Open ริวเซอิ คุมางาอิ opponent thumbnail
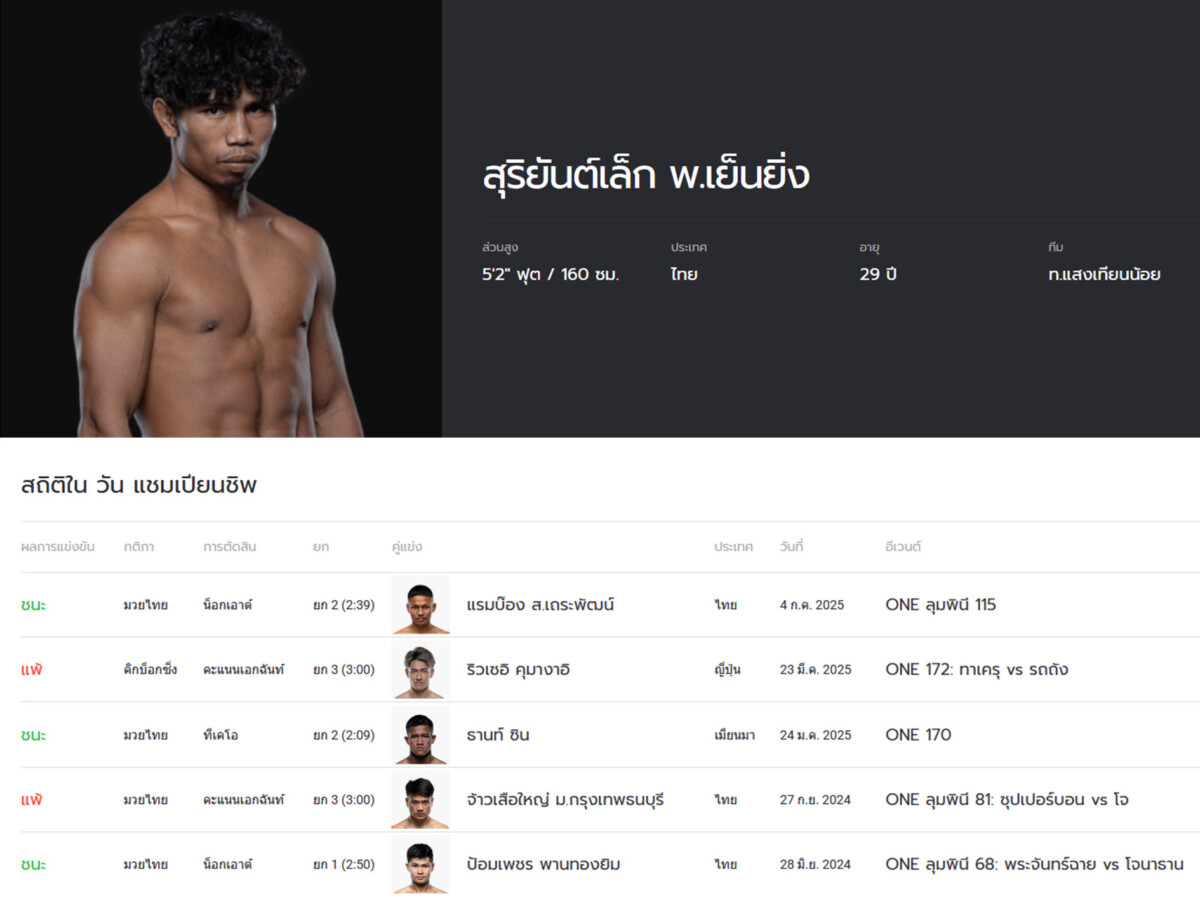The image size is (1200, 900). (420, 670)
